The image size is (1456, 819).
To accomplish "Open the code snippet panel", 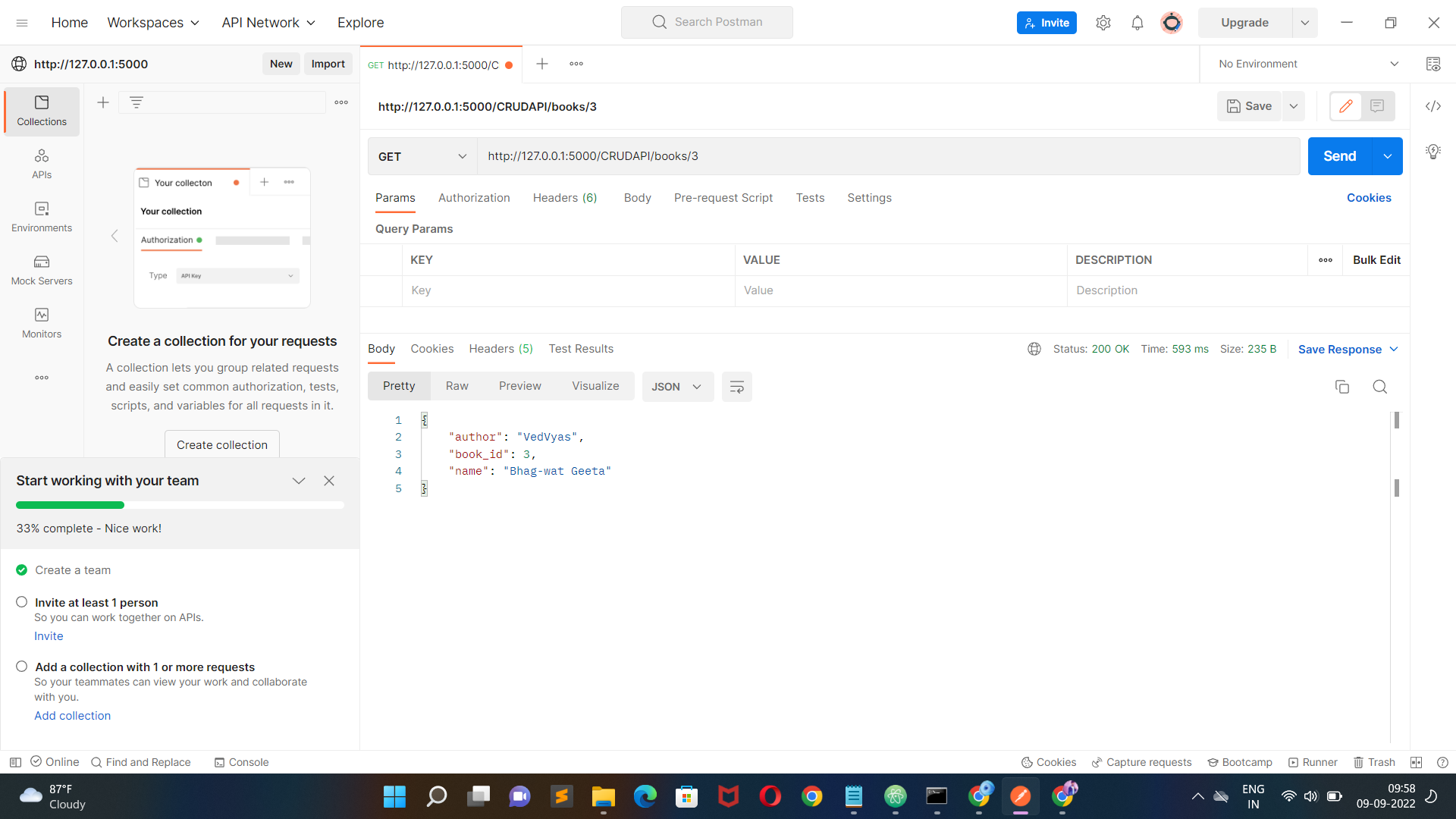I will coord(1433,106).
